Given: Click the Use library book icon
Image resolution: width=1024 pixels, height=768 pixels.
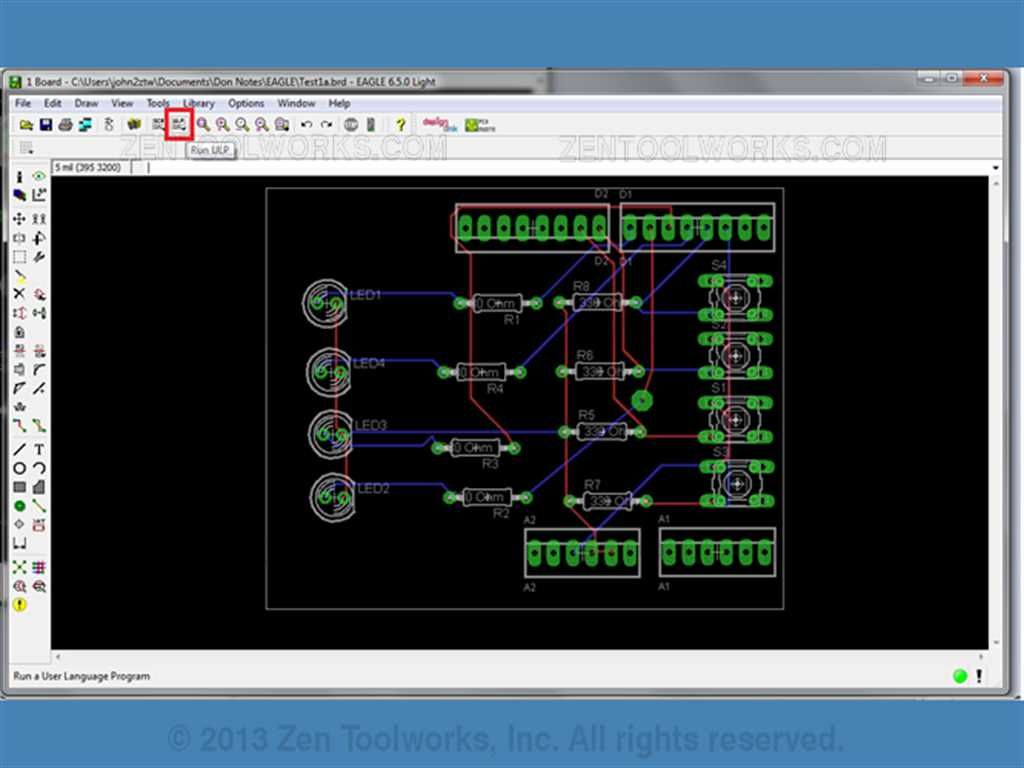Looking at the screenshot, I should 134,125.
